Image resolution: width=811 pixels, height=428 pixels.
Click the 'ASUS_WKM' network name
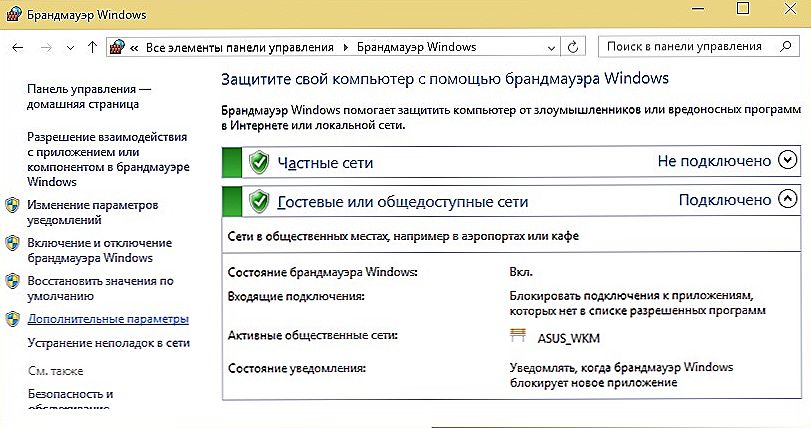(568, 339)
